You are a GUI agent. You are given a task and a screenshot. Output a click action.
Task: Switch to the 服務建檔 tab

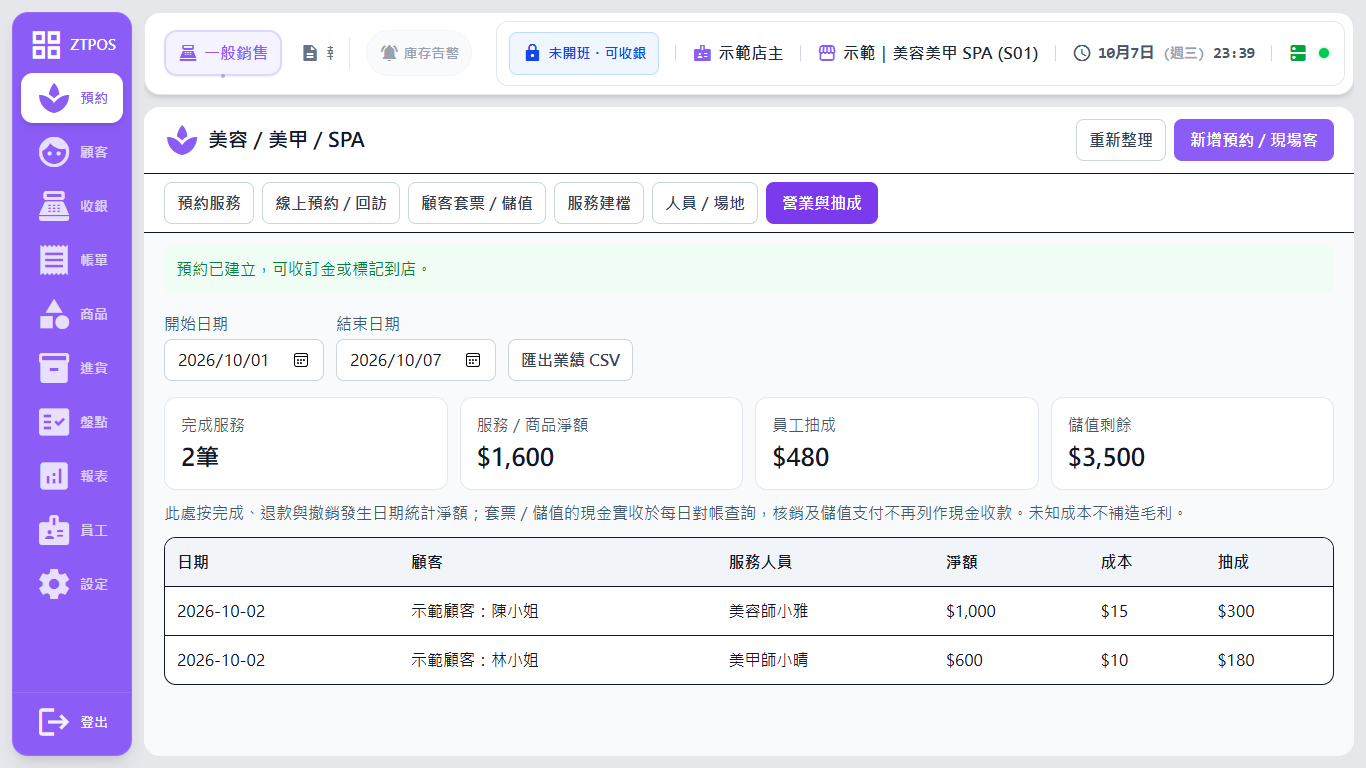[599, 203]
